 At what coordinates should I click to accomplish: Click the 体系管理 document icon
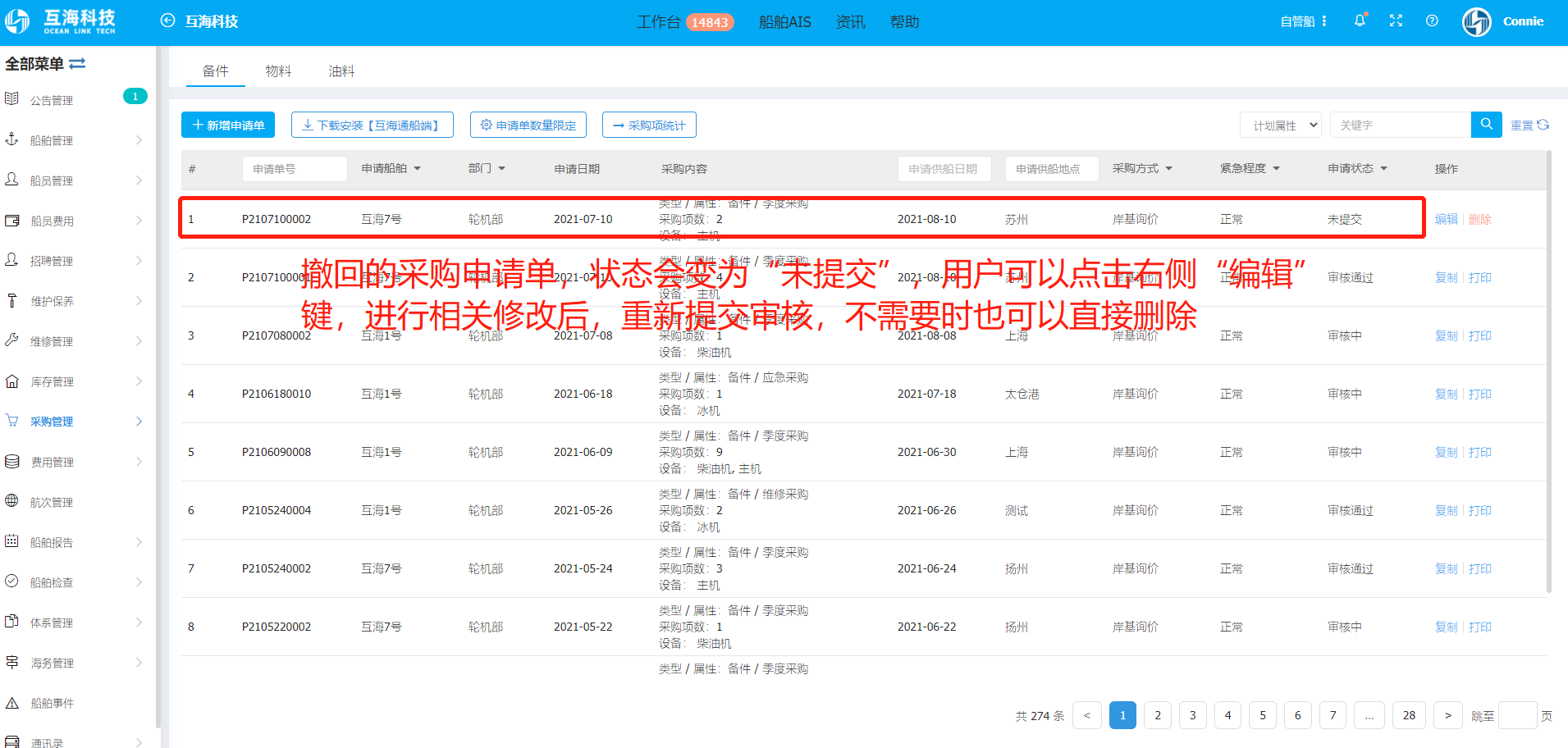(12, 622)
